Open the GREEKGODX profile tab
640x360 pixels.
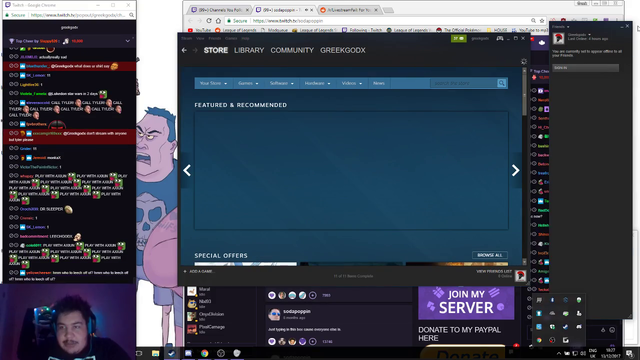pyautogui.click(x=343, y=50)
